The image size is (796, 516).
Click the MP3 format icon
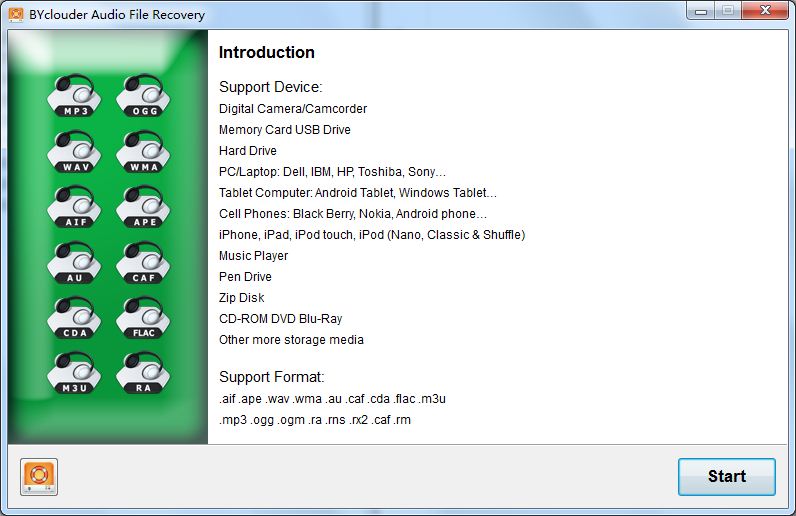click(x=74, y=96)
